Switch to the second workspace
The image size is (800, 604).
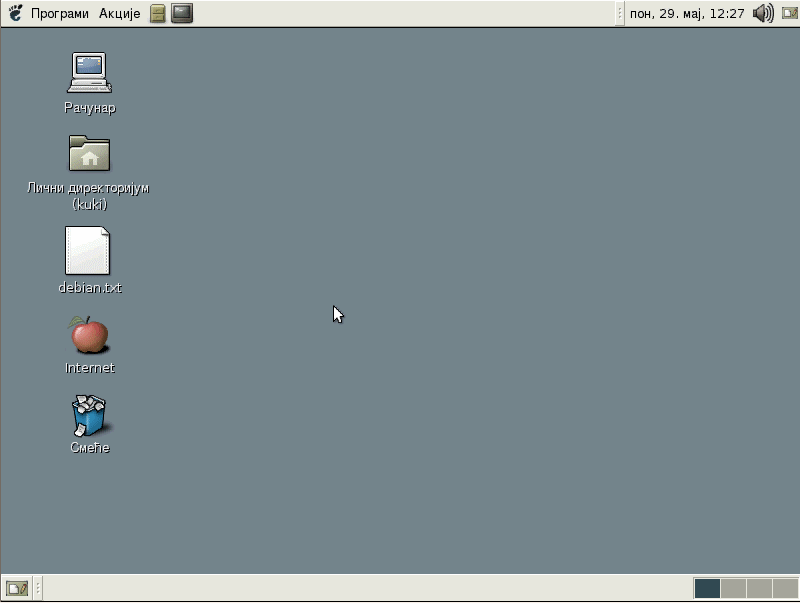(x=733, y=588)
